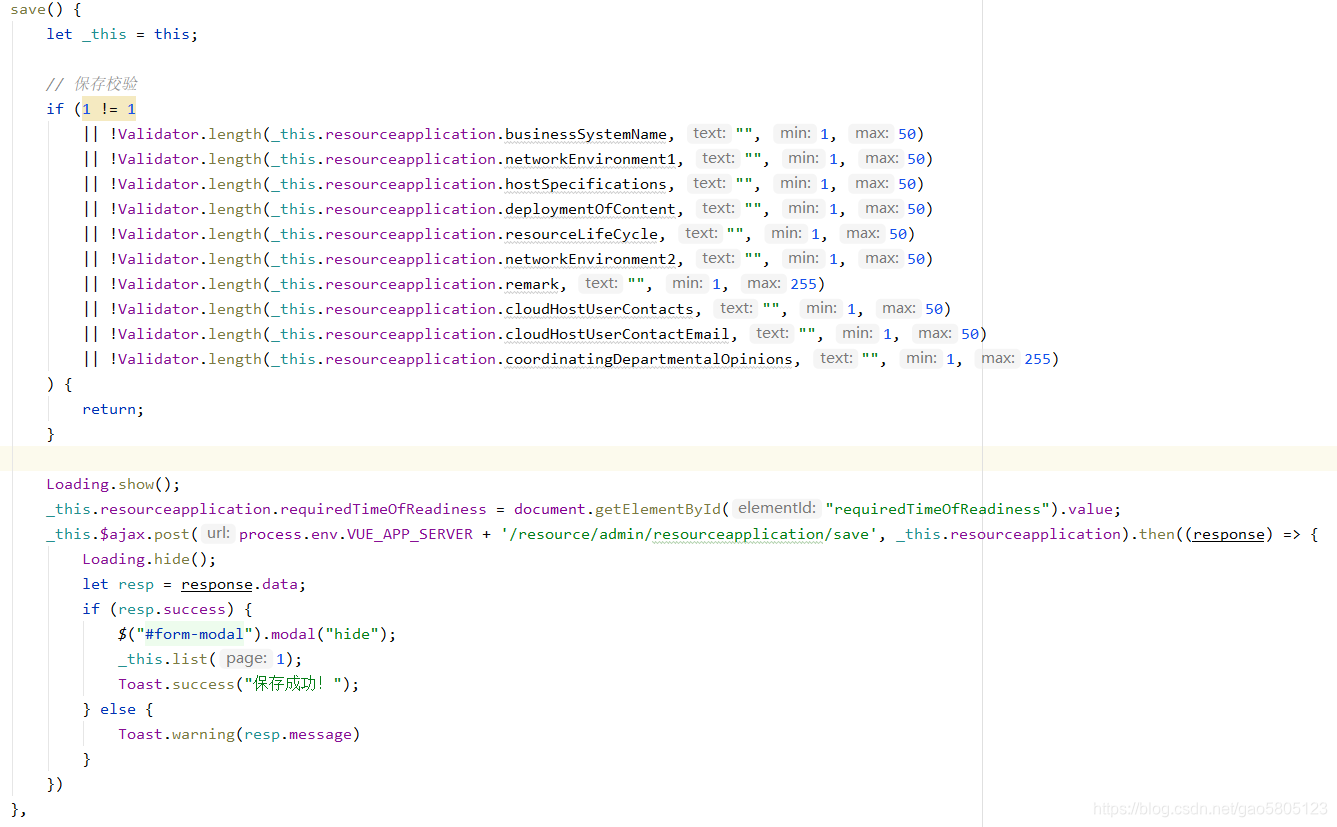Click the getElementById method call
1337x827 pixels.
tap(657, 509)
